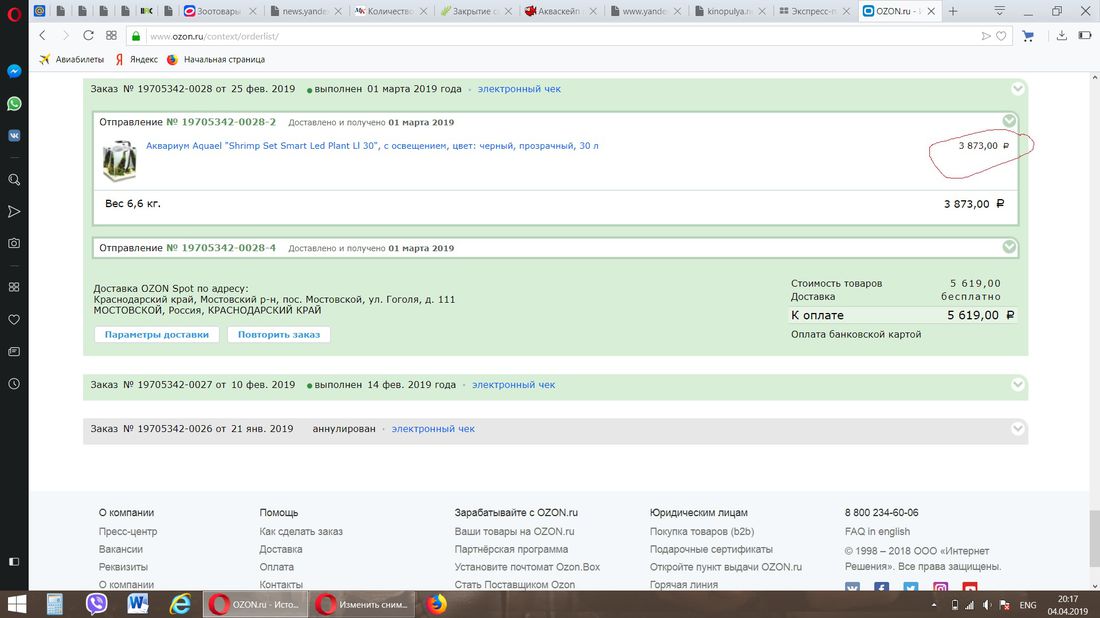Click the 'Параметры доставки' button

(157, 334)
